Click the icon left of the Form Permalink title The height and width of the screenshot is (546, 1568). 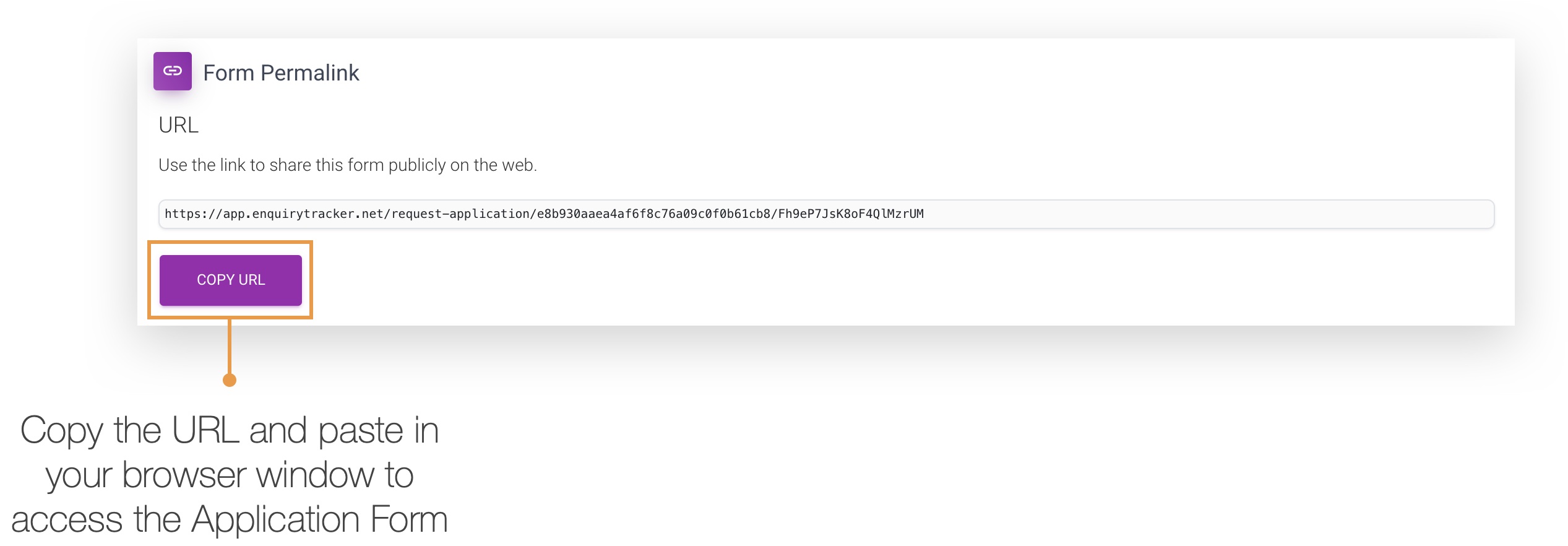coord(173,71)
